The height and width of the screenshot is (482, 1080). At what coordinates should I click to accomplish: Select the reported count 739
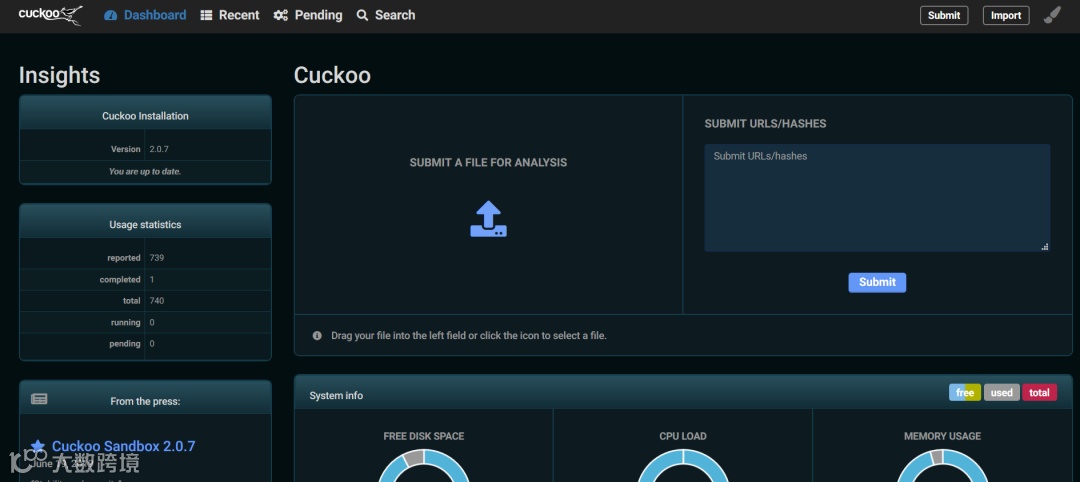point(156,258)
